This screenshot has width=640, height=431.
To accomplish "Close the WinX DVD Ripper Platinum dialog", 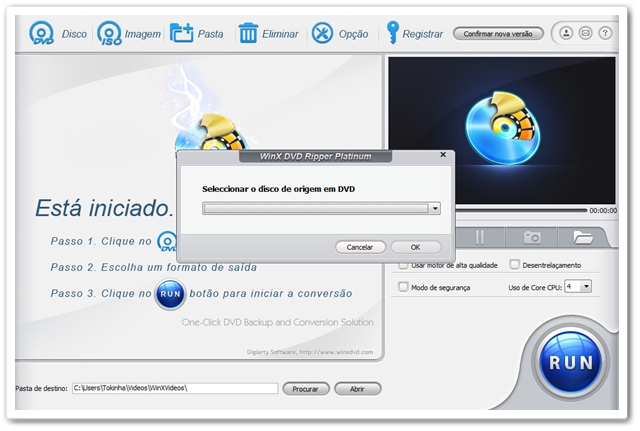I will coord(443,155).
